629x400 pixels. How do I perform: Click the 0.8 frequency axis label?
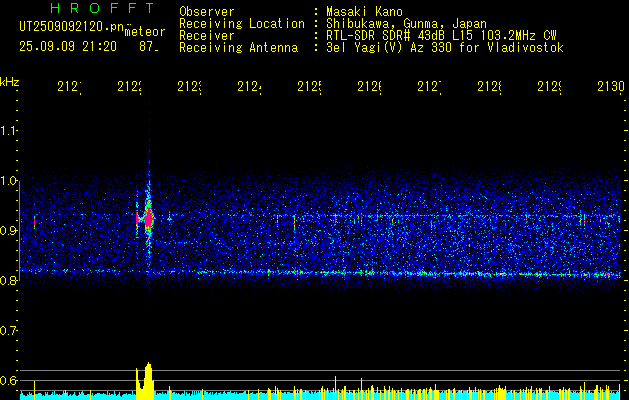point(8,280)
